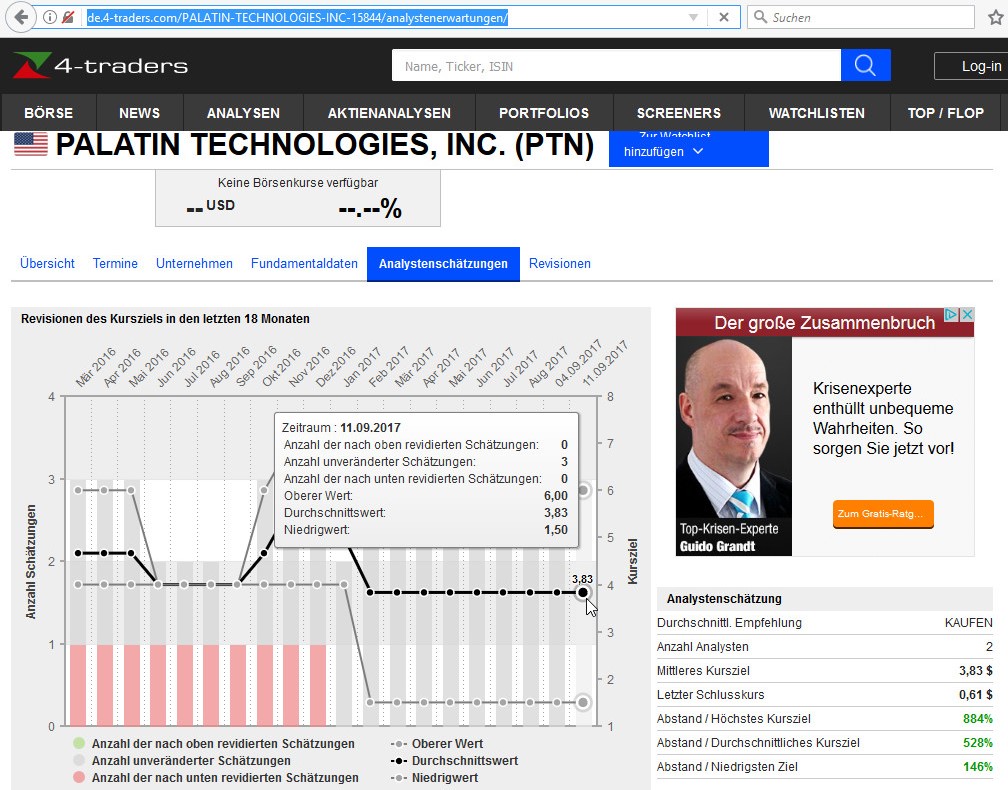Click the chart title Revisionen des Kursziels
Screen dimensions: 1008x790
tap(165, 319)
